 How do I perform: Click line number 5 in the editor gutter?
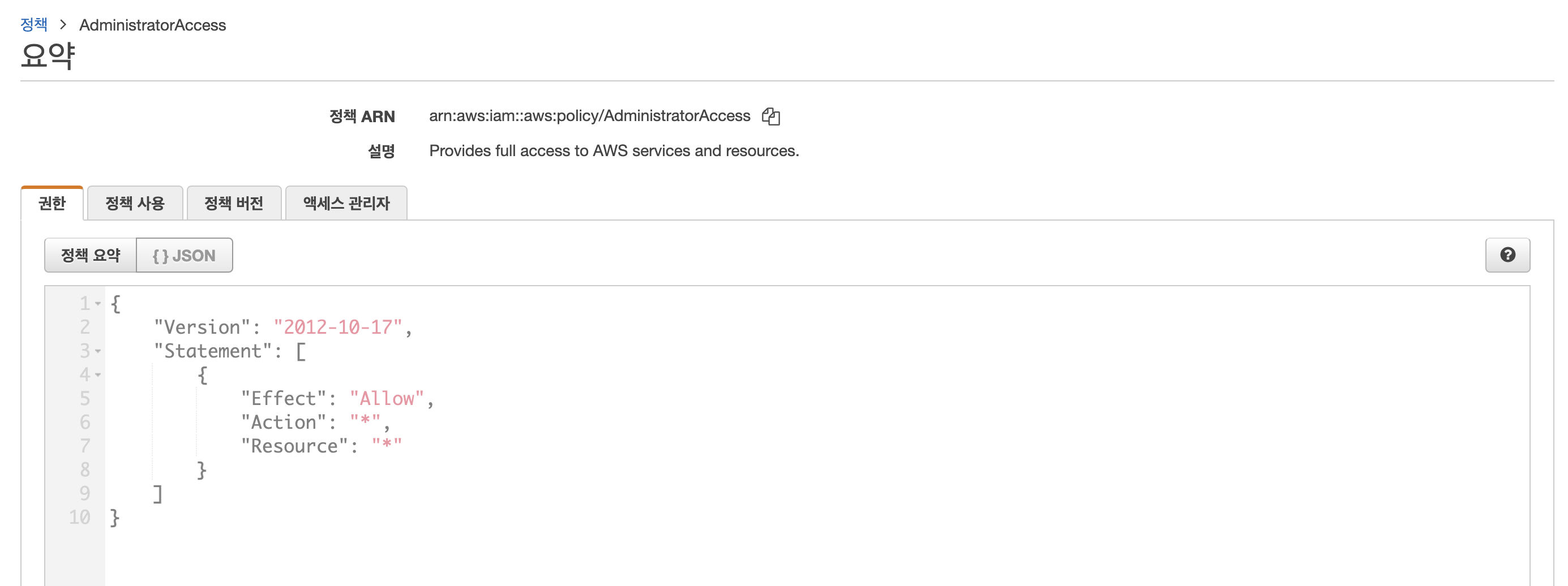tap(85, 399)
